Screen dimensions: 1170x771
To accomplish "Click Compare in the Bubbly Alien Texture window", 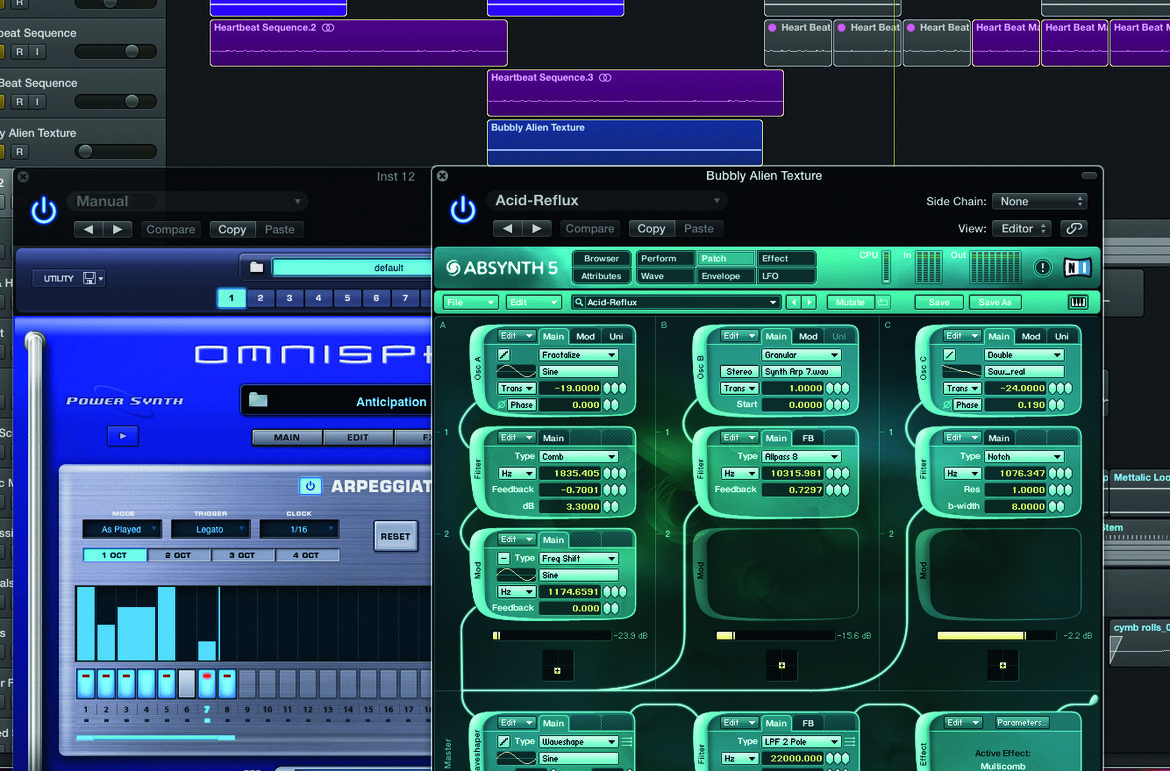I will 589,228.
